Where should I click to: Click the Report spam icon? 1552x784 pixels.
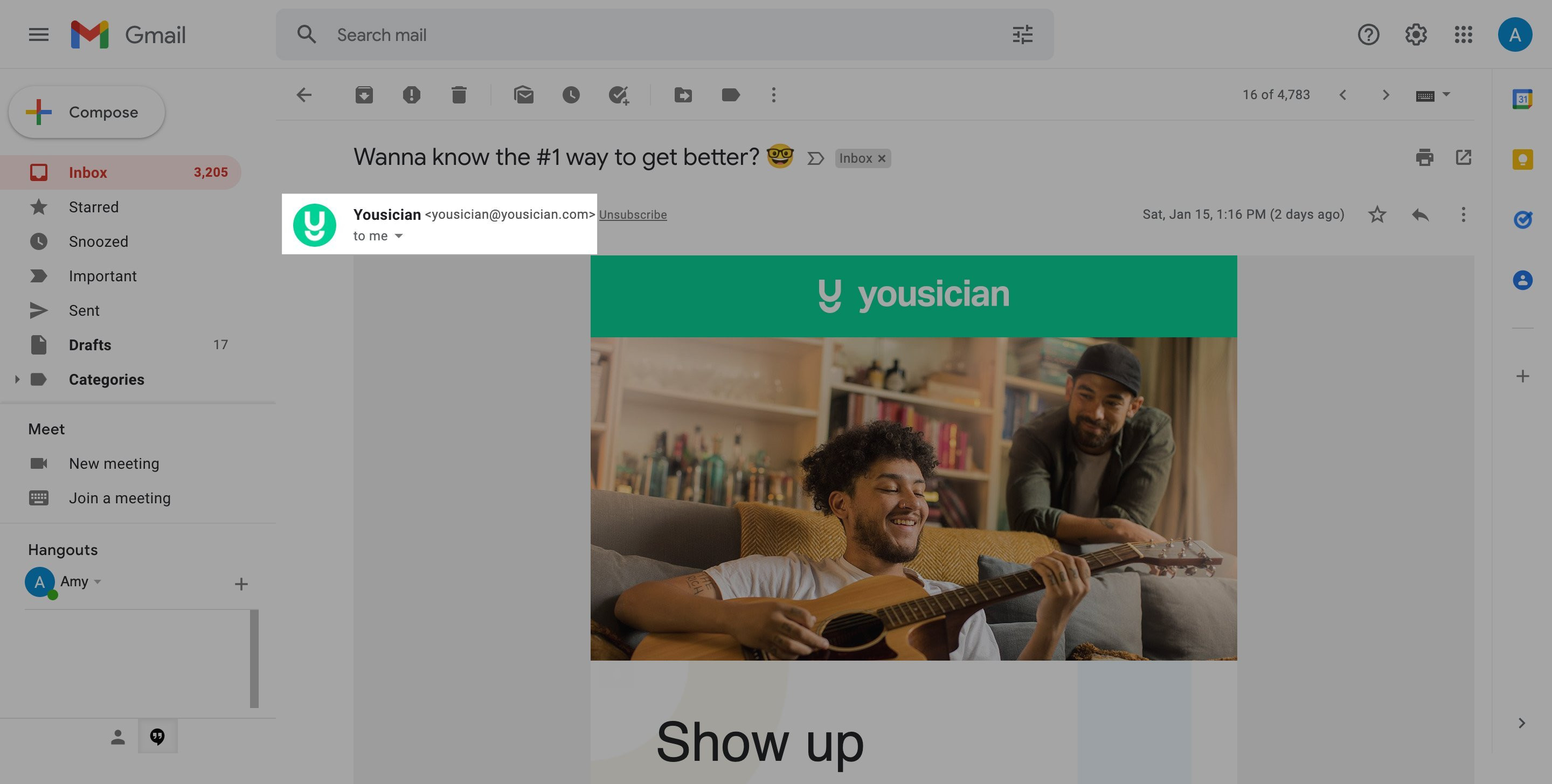(411, 95)
